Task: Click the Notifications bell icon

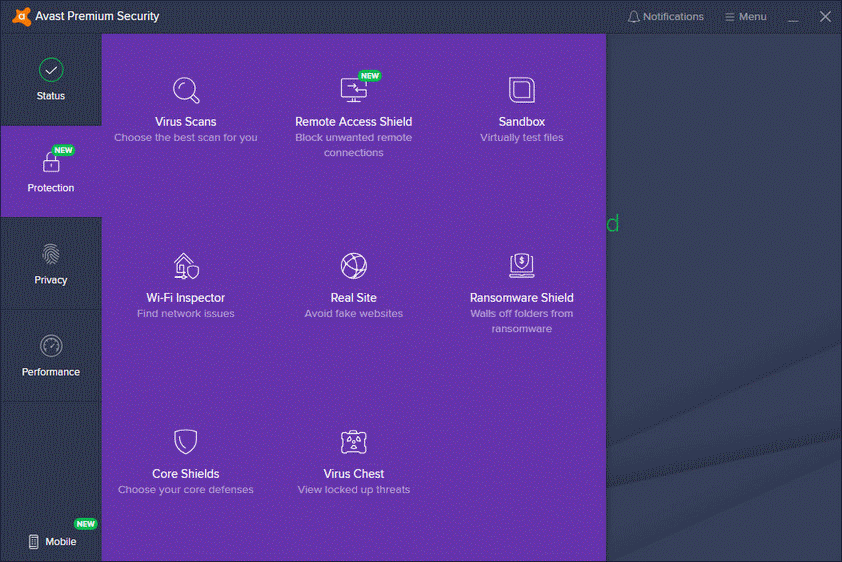Action: (634, 17)
